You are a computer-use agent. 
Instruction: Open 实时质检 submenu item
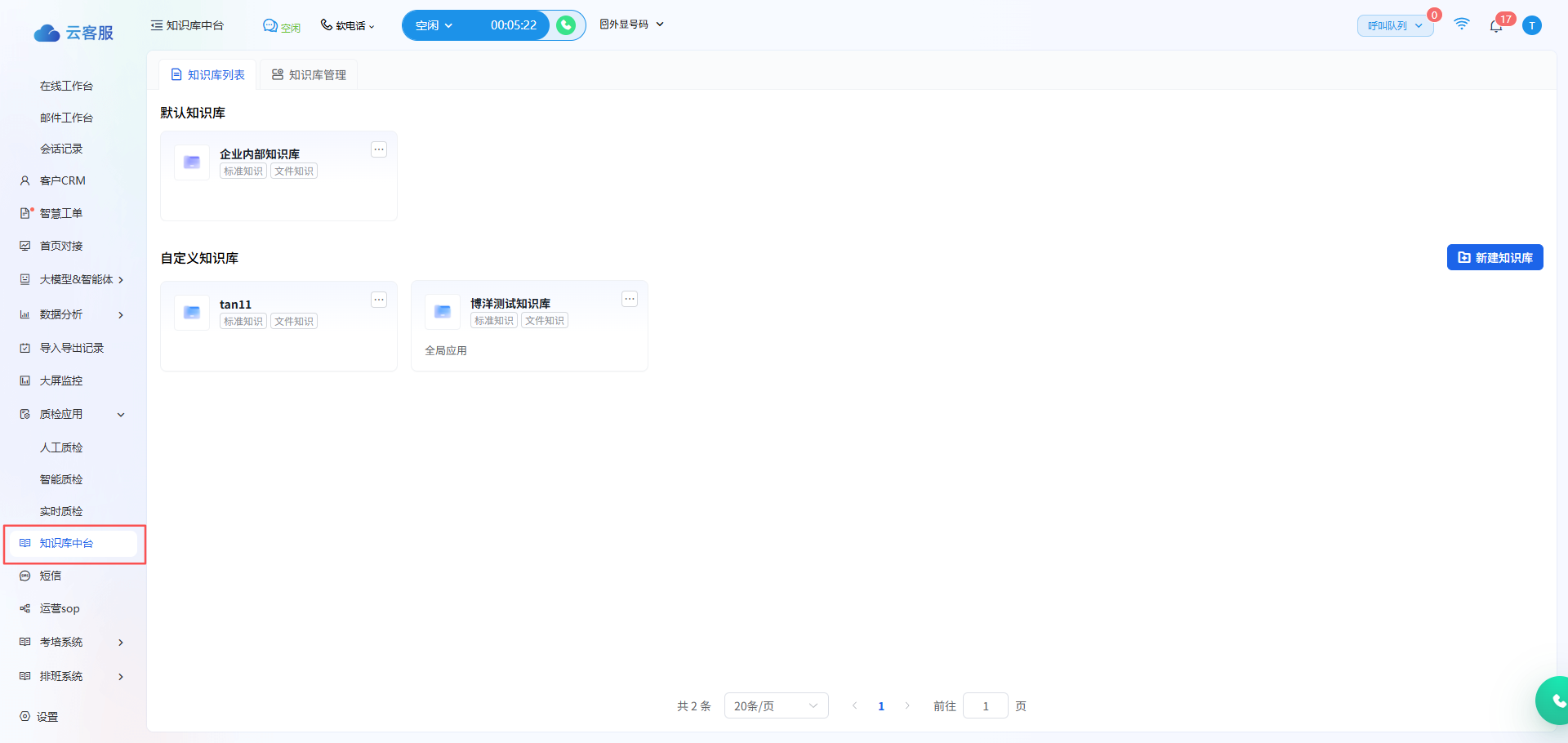(x=61, y=511)
